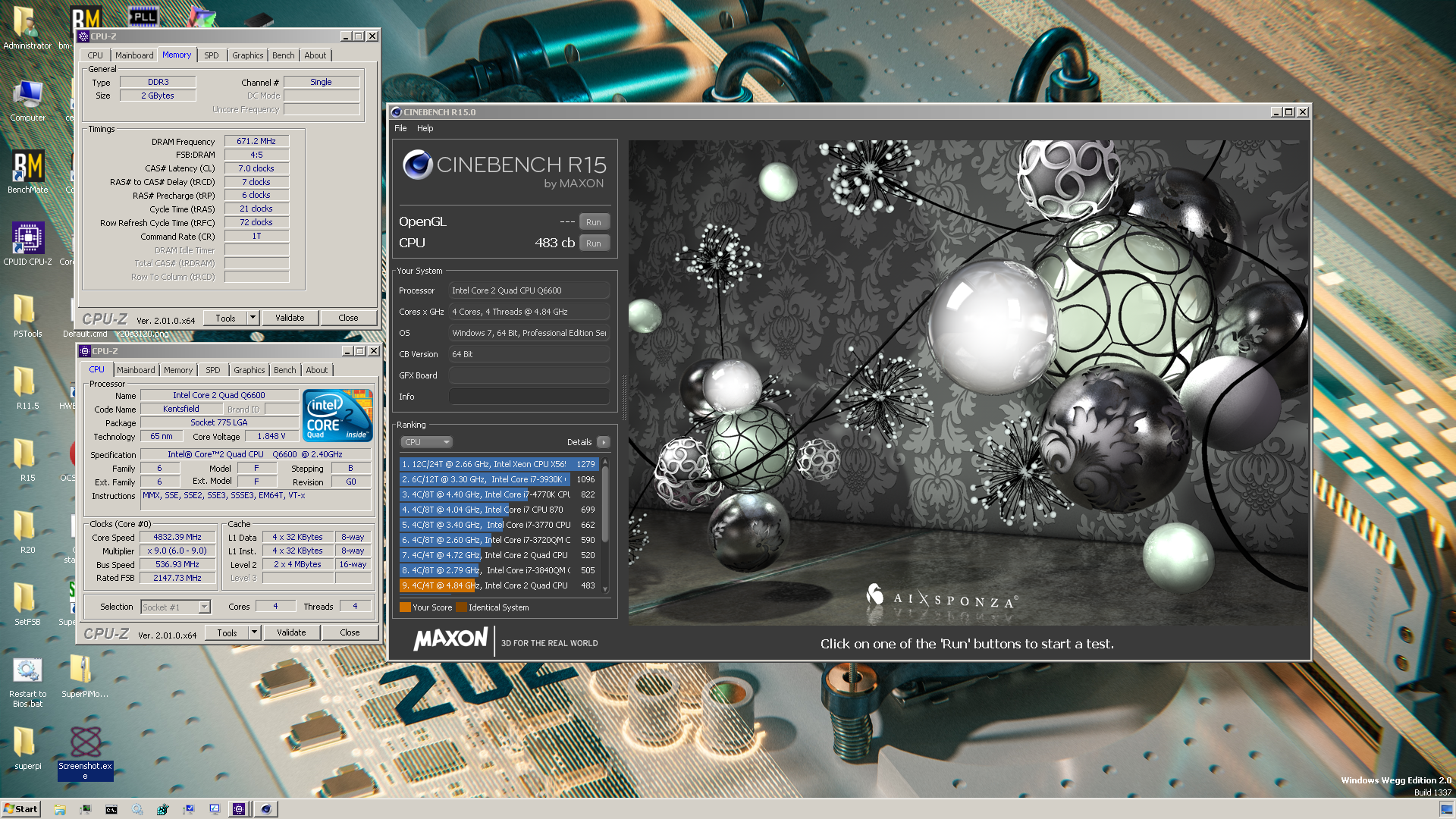1456x819 pixels.
Task: Click the gear services icon in taskbar
Action: [x=137, y=809]
